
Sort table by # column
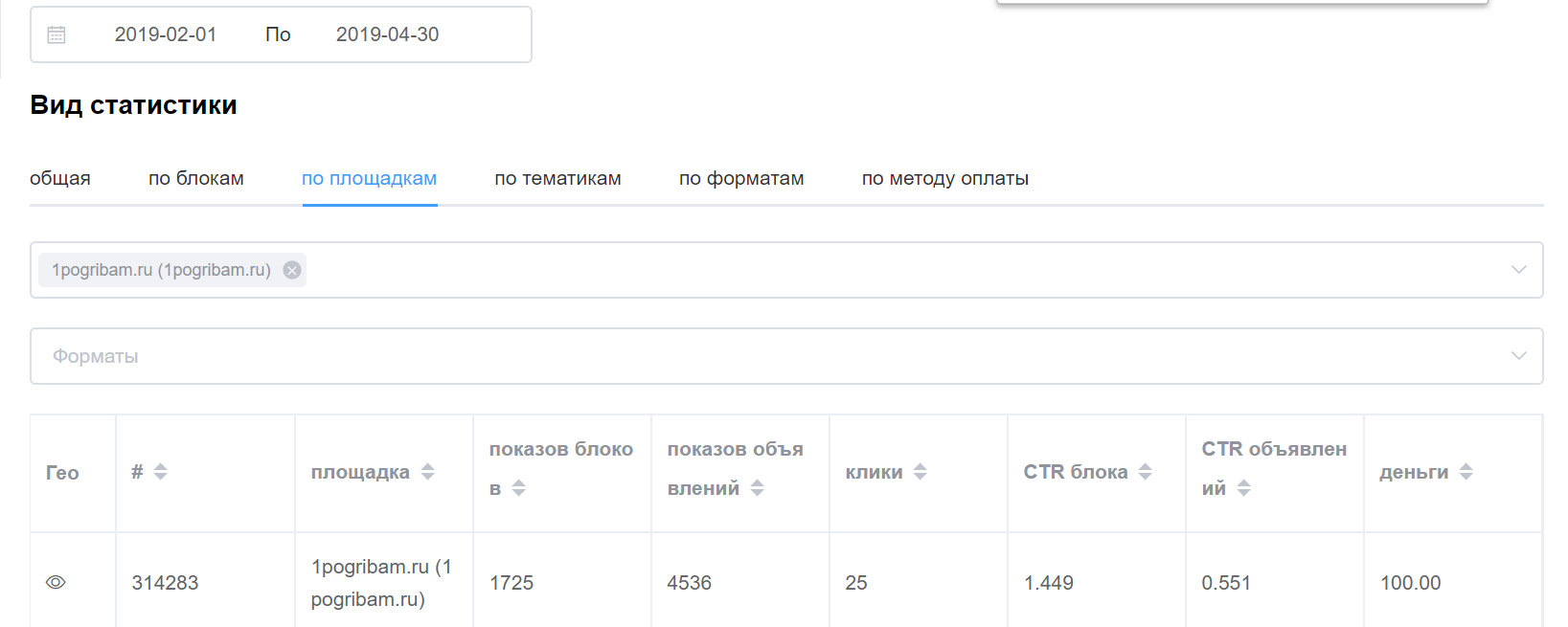160,472
